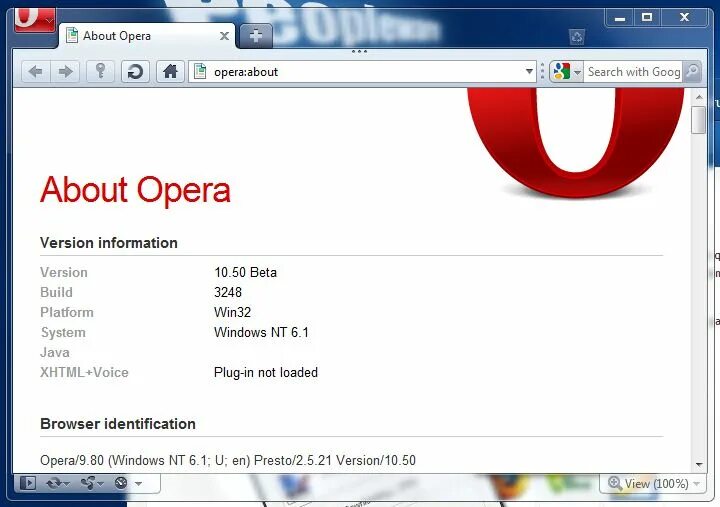Click the System label

(x=63, y=332)
